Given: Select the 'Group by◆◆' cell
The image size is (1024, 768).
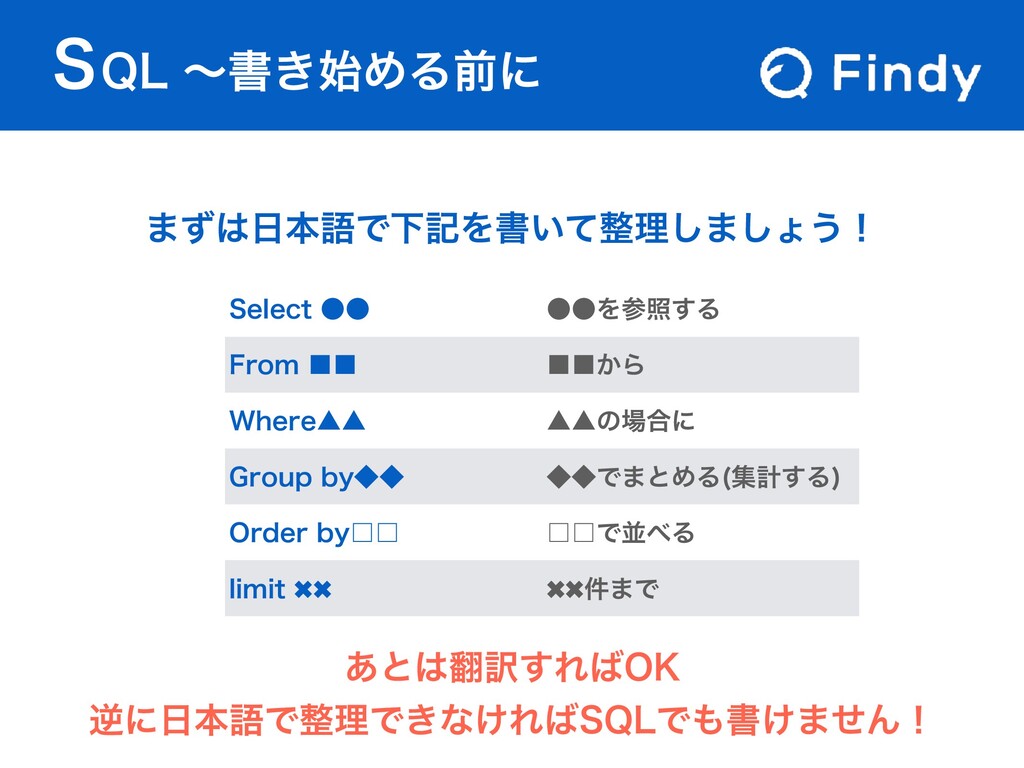Looking at the screenshot, I should (x=316, y=477).
